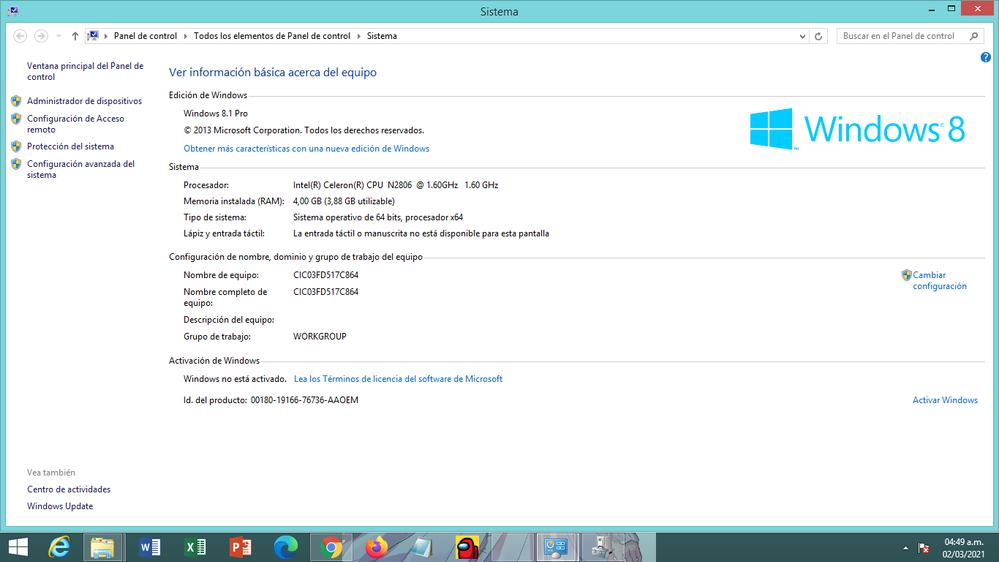Select the Control Panel taskbar button

tap(556, 547)
